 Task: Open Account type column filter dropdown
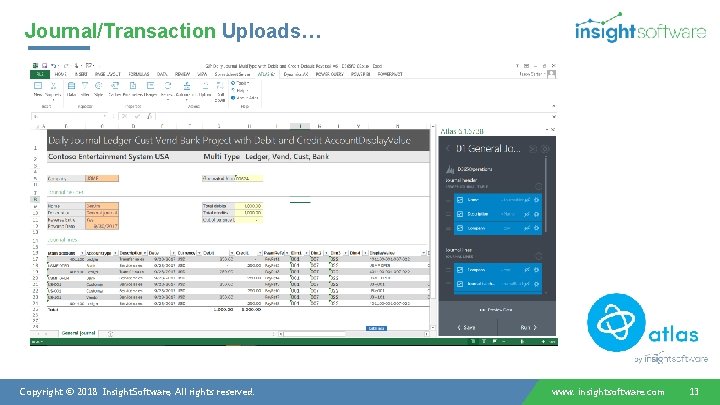click(x=115, y=253)
